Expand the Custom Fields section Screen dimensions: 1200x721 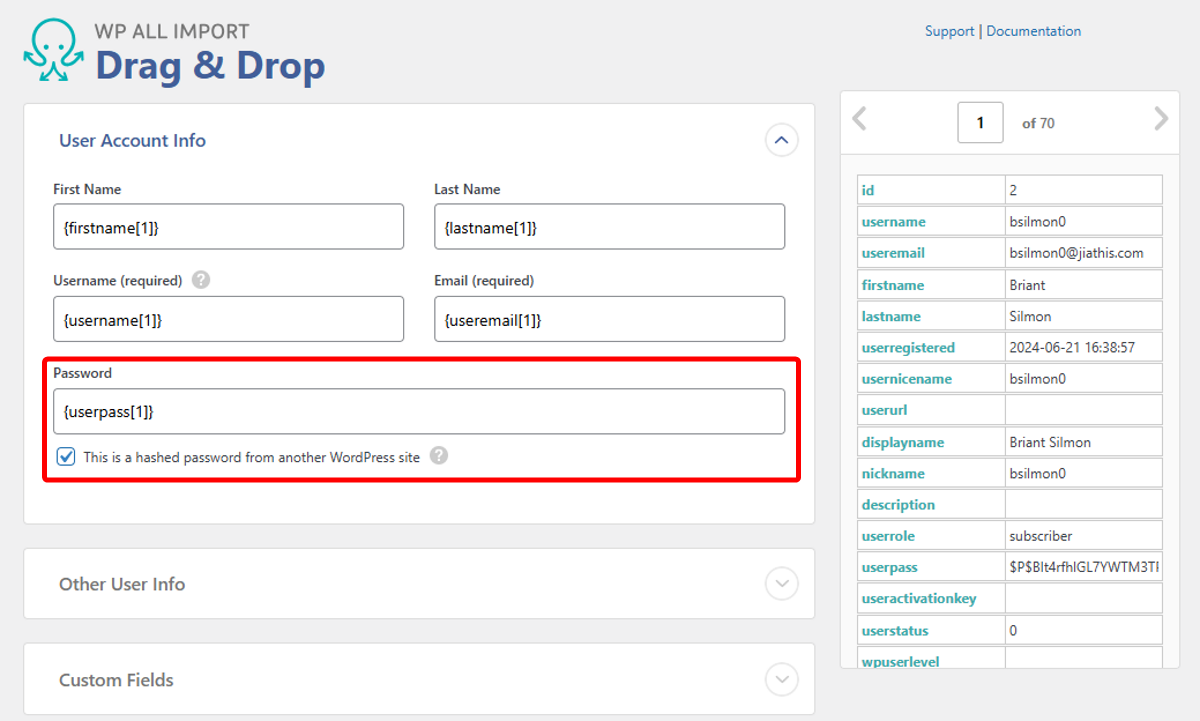pyautogui.click(x=782, y=680)
